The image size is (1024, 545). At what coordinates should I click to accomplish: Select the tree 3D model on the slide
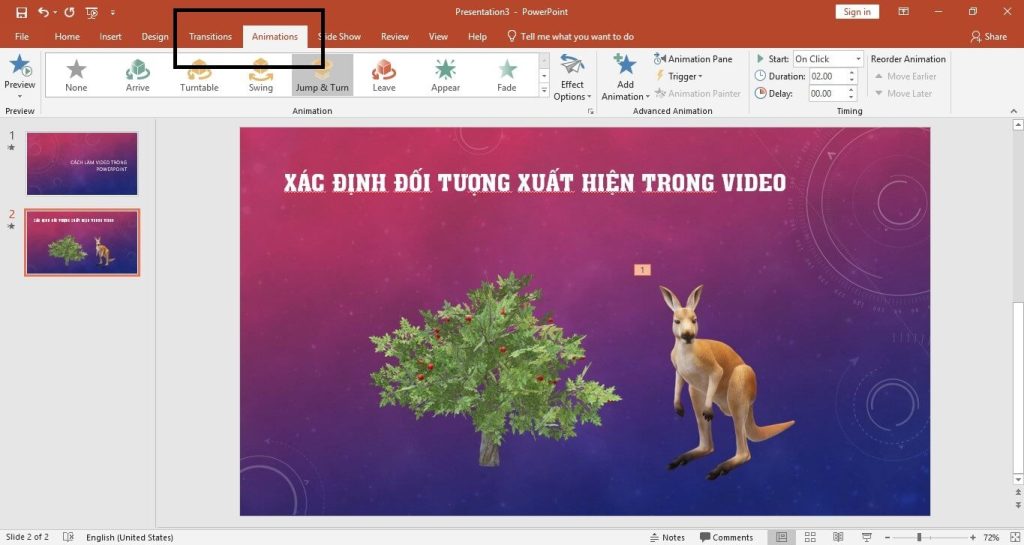495,369
